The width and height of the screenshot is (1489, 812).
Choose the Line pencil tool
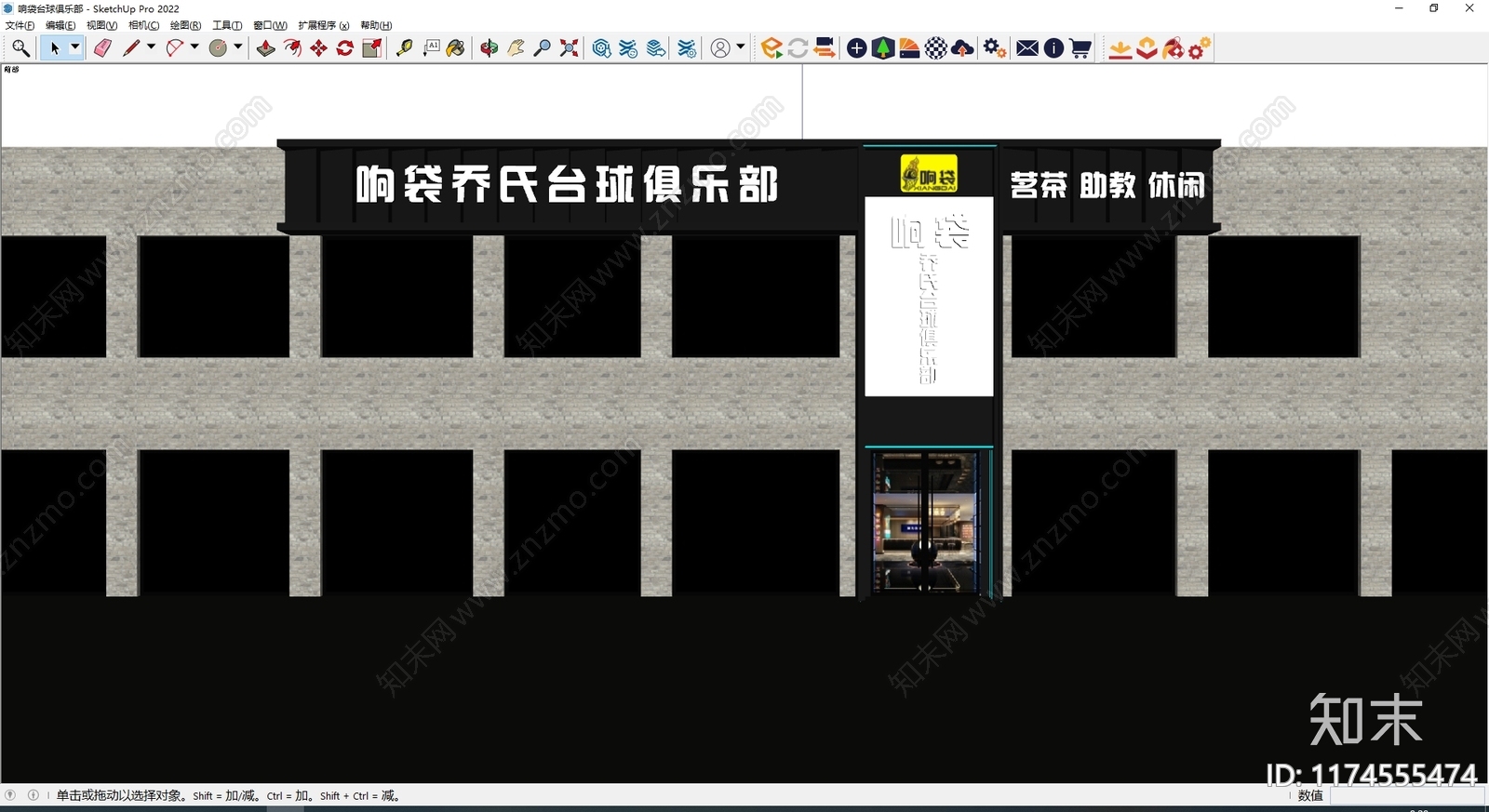tap(130, 48)
